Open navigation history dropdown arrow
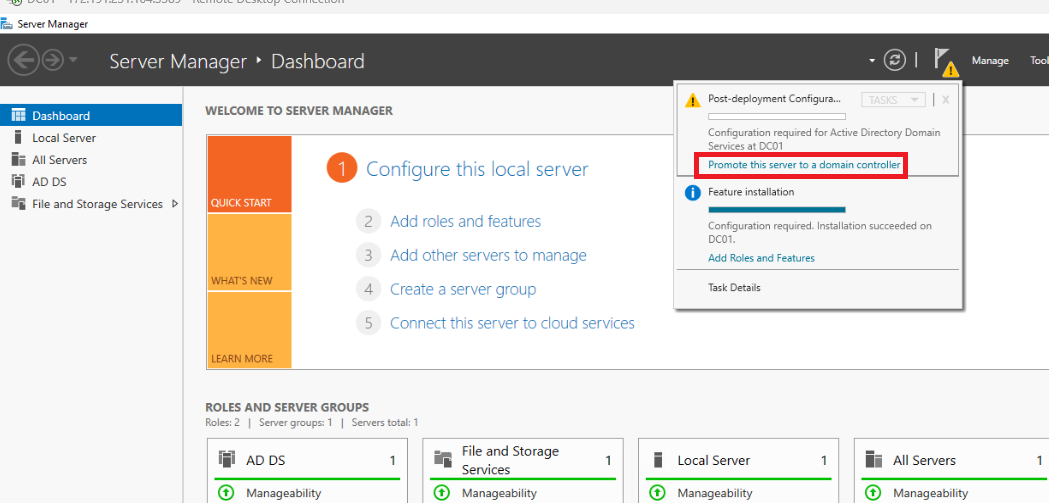The image size is (1049, 503). 74,61
